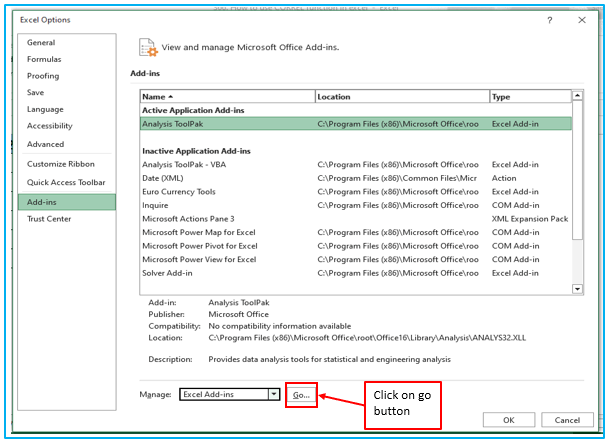Click the Cancel button

[x=567, y=420]
